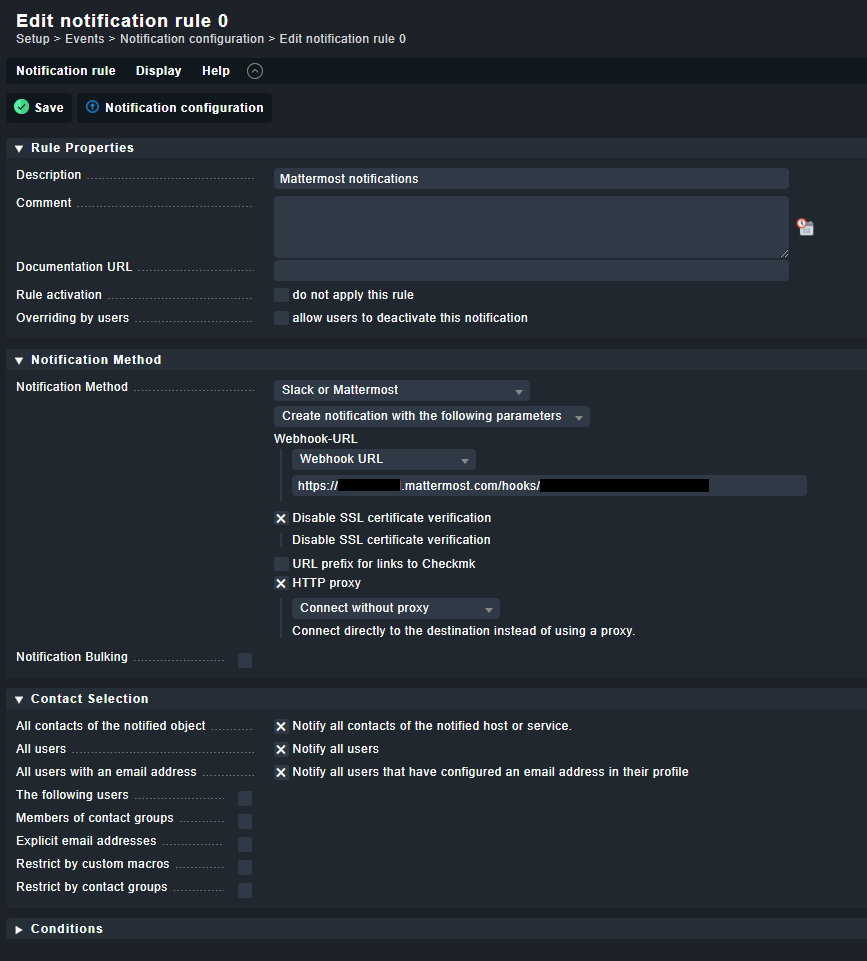Click inside the Documentation URL field

(530, 270)
